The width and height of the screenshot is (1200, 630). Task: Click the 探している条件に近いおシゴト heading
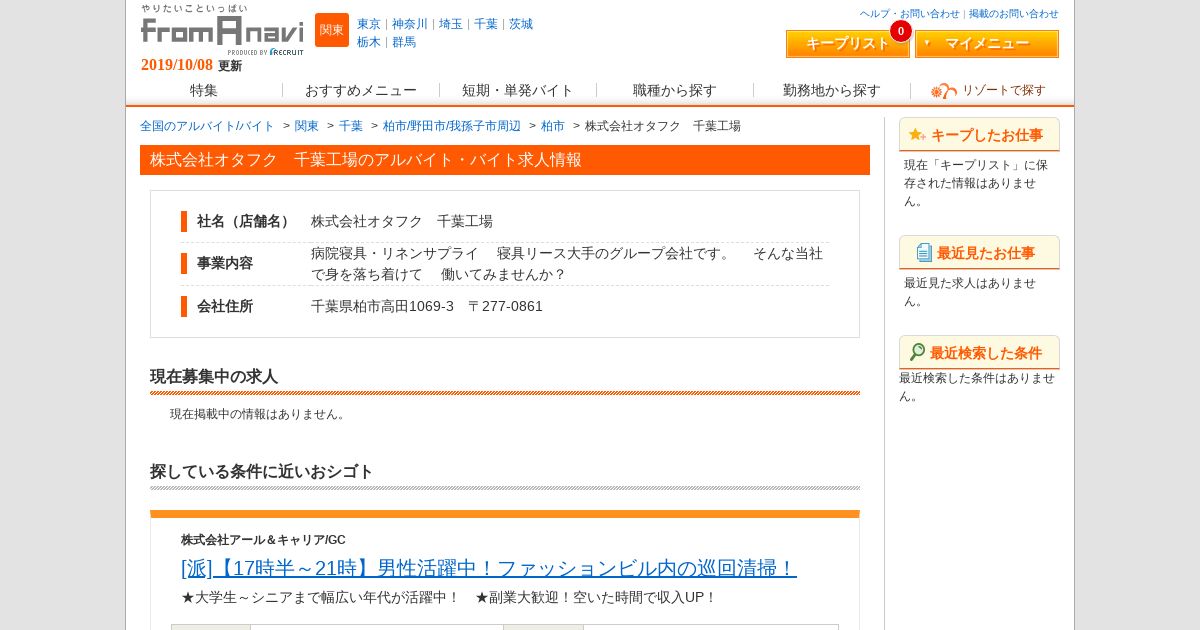tap(262, 472)
